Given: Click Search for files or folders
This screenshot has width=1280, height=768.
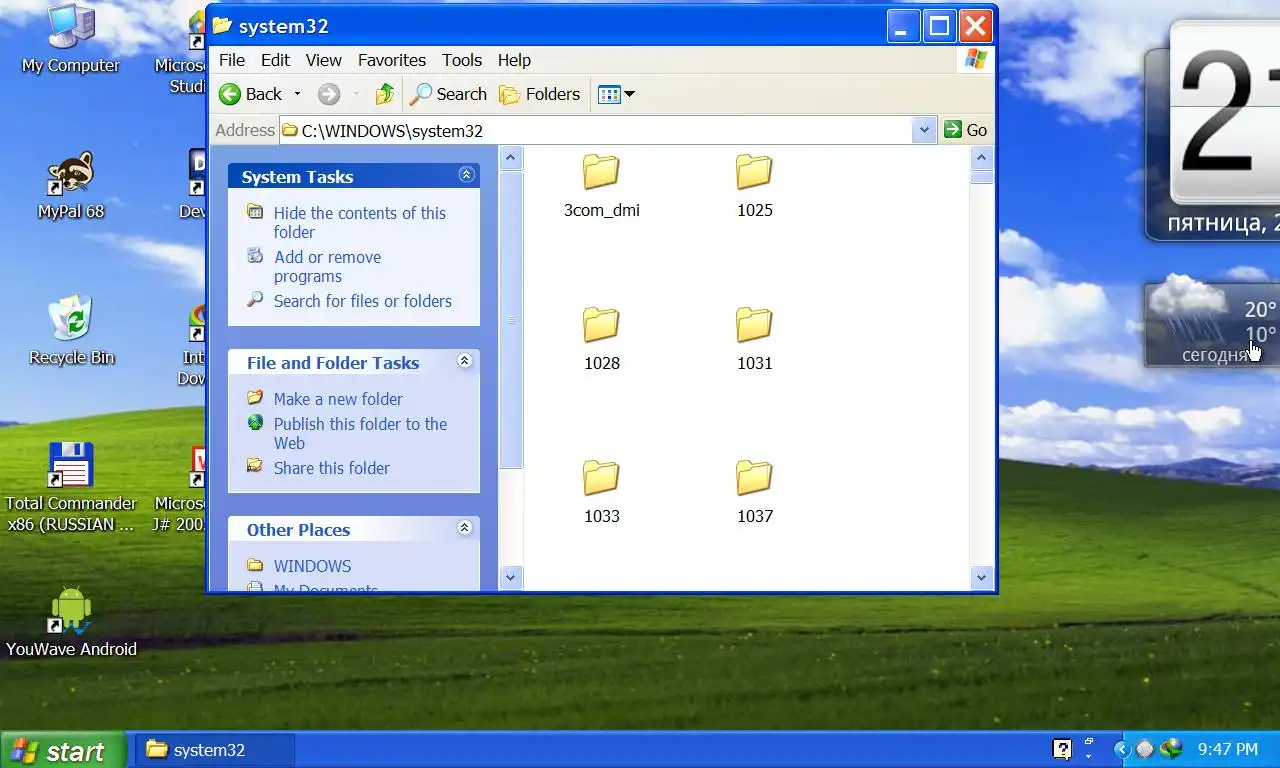Looking at the screenshot, I should point(363,301).
